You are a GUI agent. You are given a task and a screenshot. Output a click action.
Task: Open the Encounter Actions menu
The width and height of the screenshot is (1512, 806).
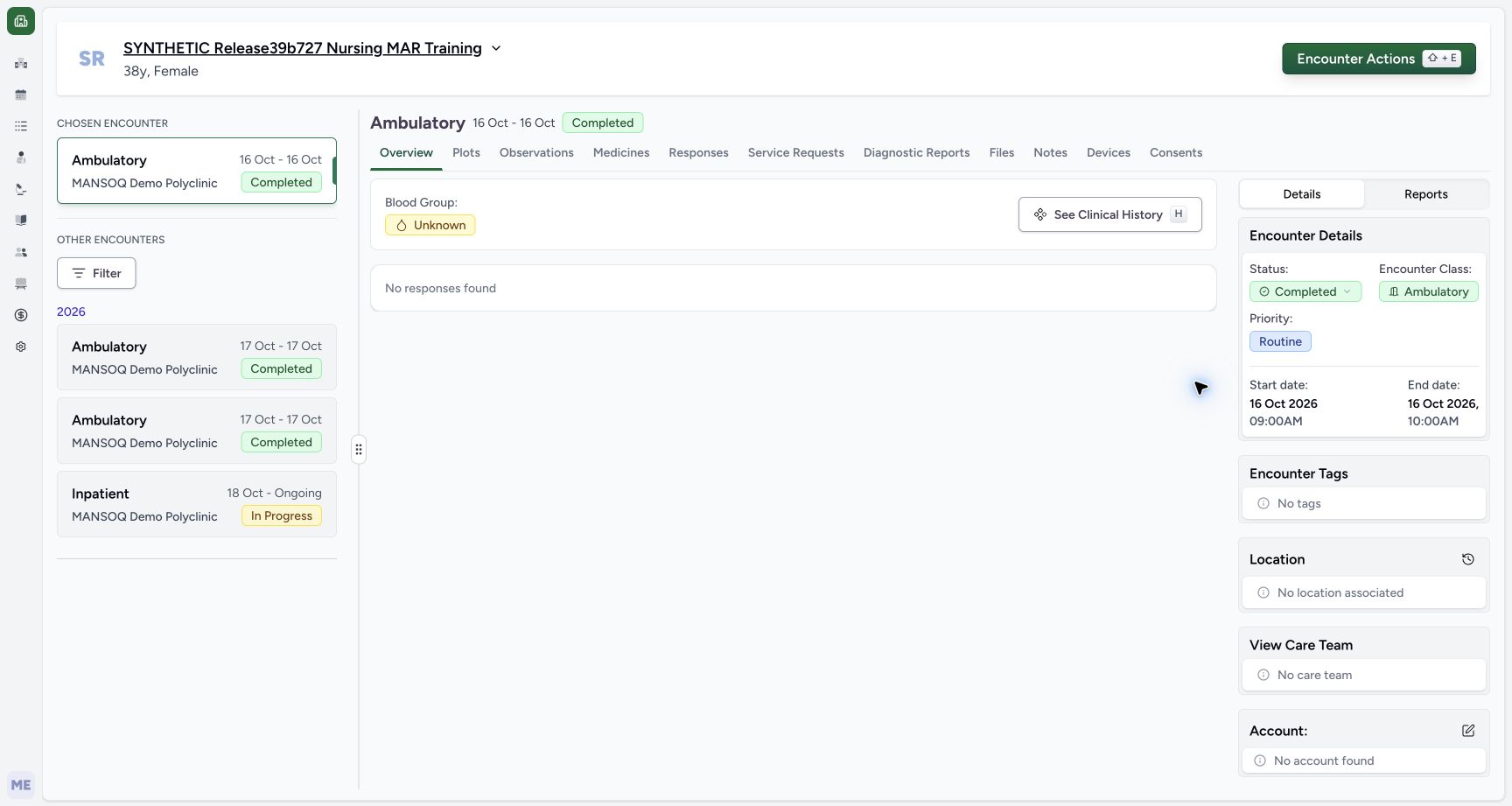1379,59
